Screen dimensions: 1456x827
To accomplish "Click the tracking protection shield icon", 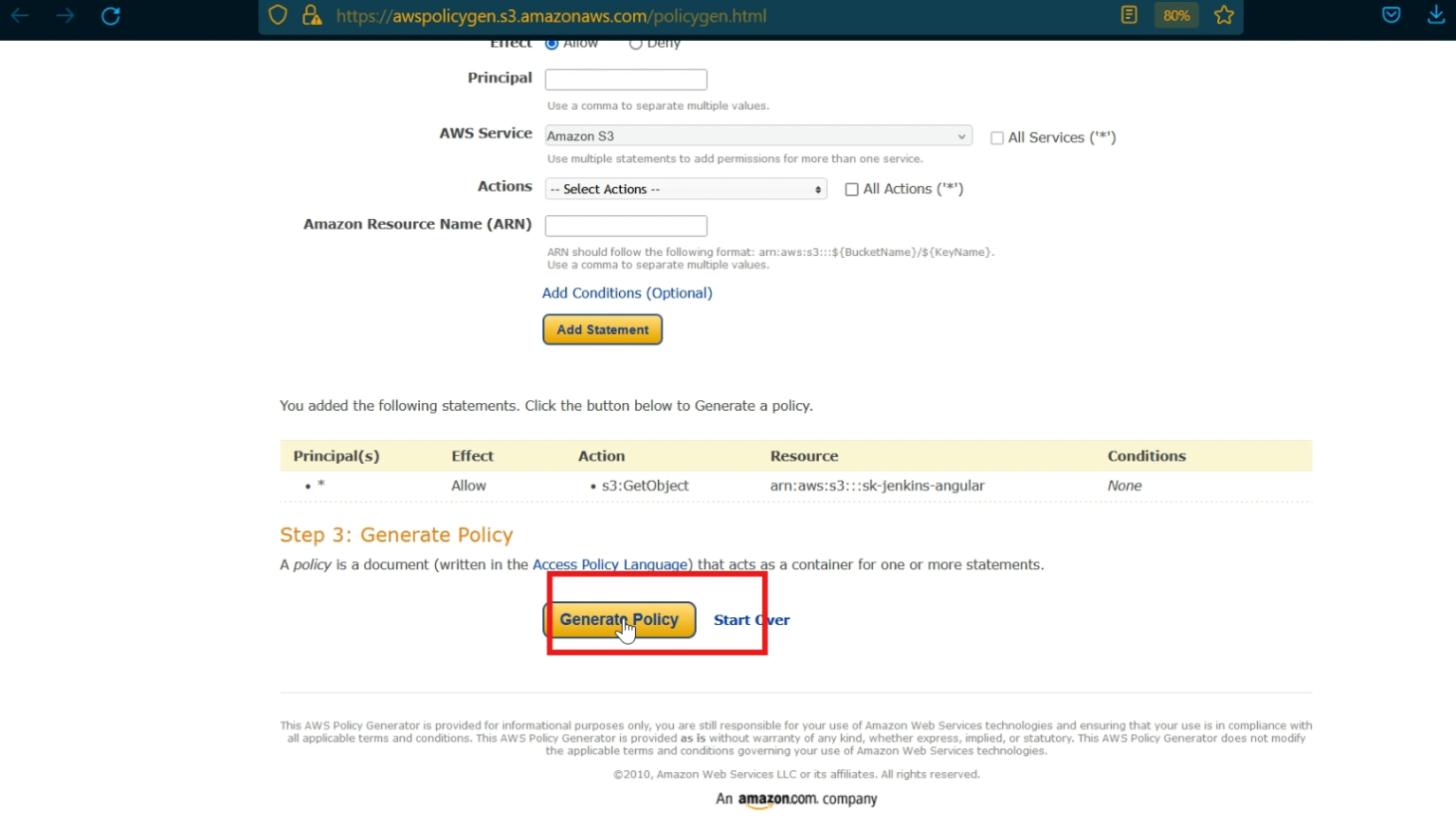I will 278,15.
